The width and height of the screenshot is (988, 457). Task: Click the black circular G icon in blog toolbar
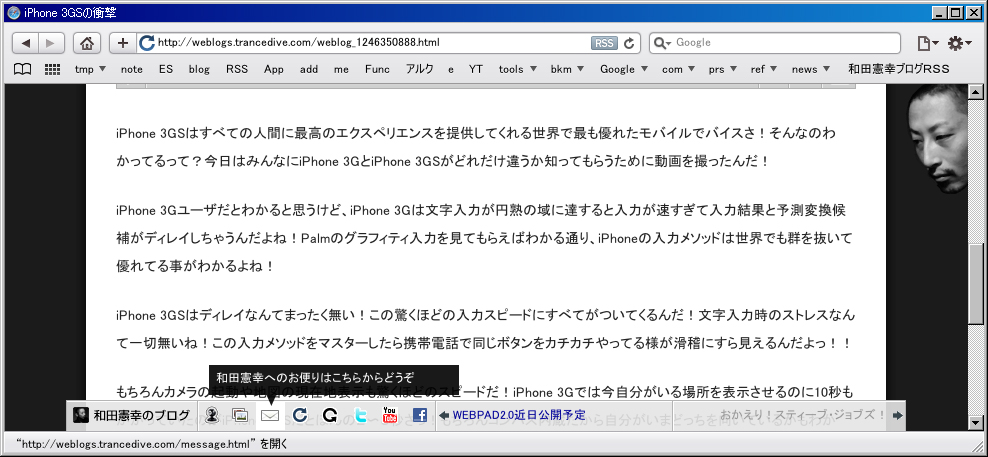[x=330, y=415]
